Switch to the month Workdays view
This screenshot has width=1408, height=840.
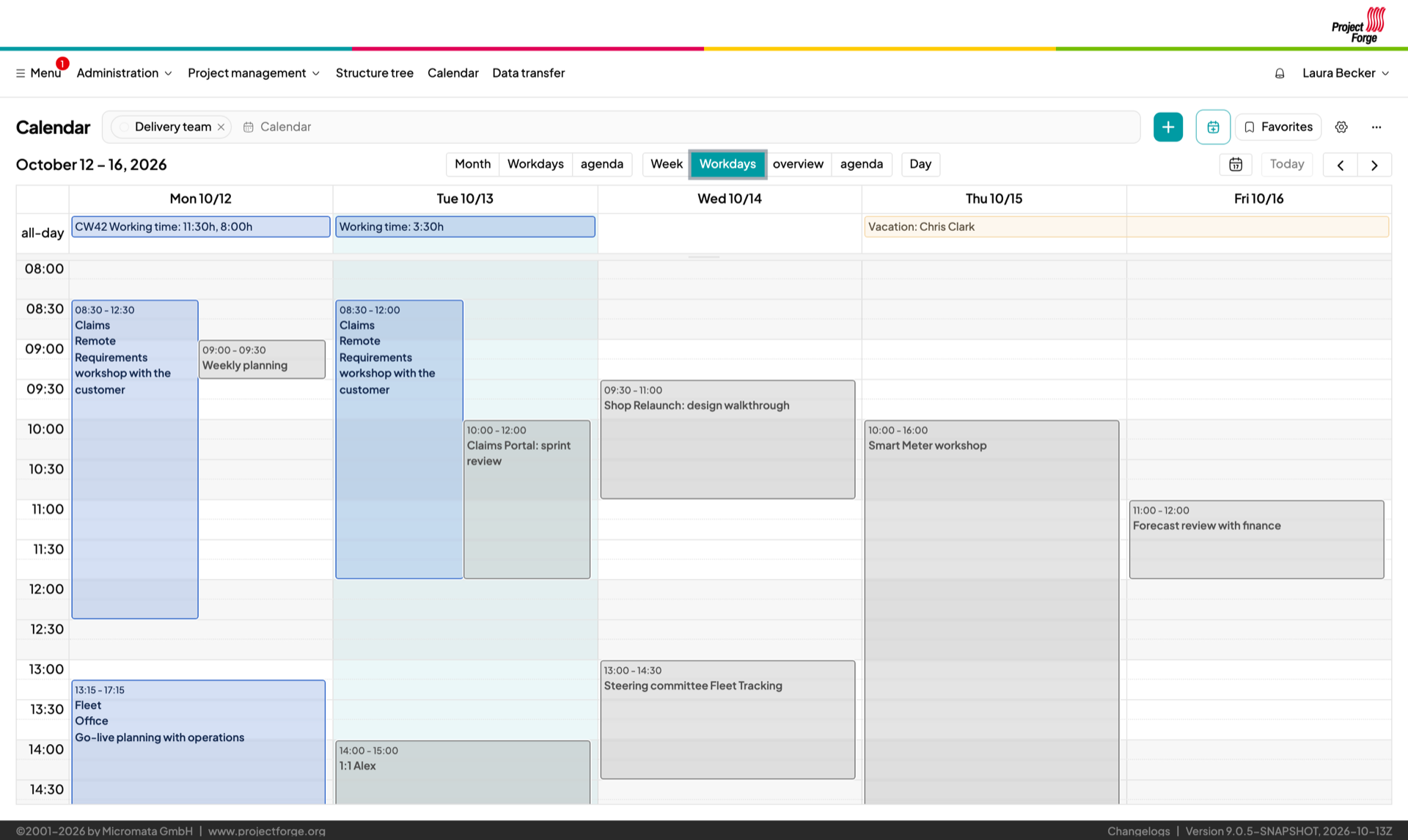535,164
